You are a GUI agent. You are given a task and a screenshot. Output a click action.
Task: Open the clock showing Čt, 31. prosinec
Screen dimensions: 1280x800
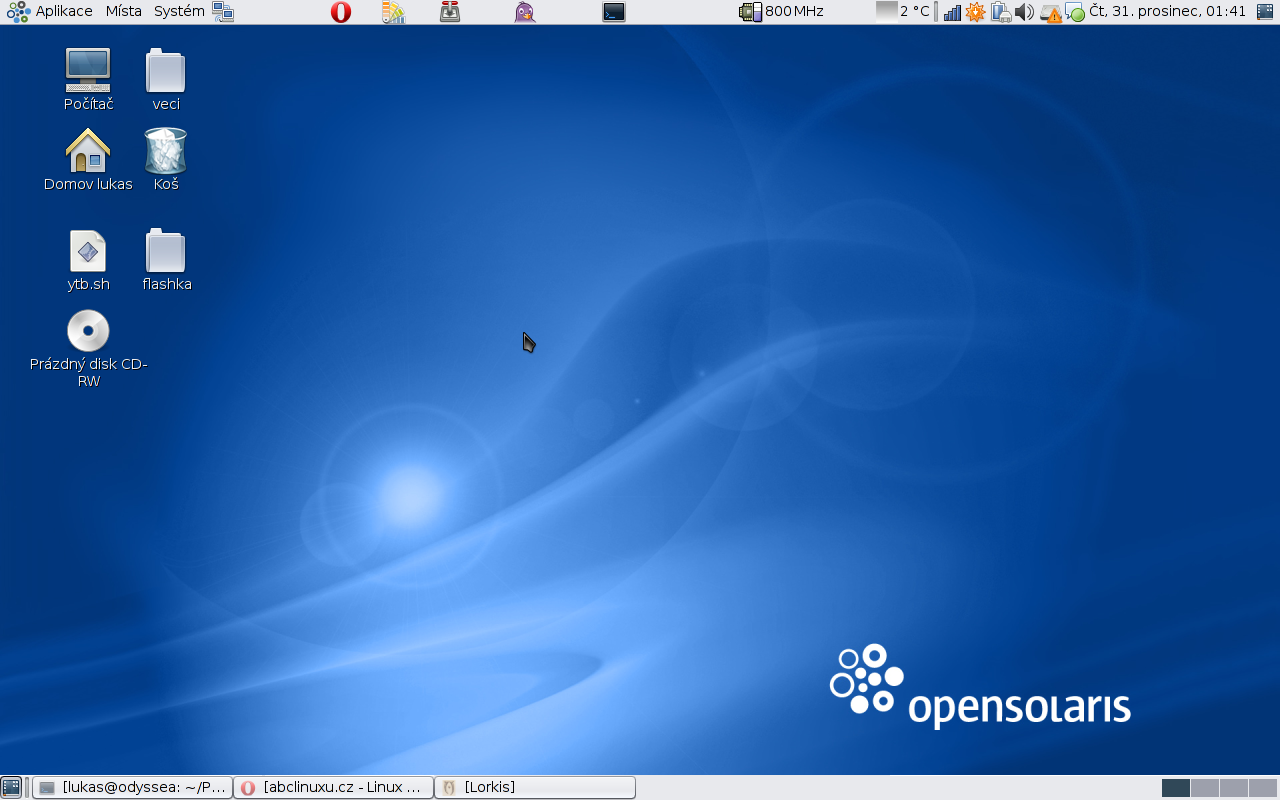pos(1168,11)
